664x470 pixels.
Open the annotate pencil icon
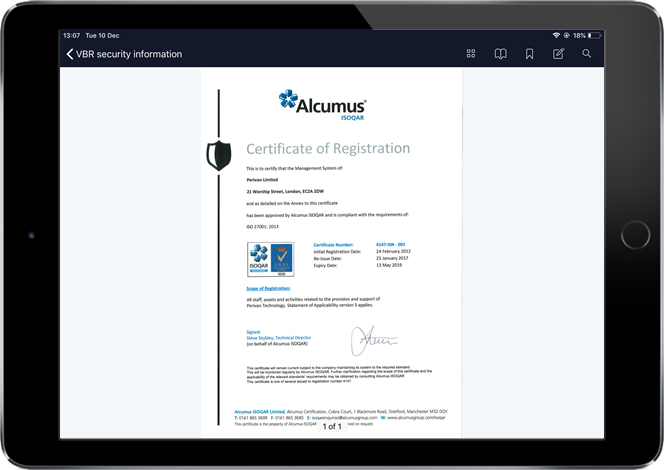click(559, 53)
